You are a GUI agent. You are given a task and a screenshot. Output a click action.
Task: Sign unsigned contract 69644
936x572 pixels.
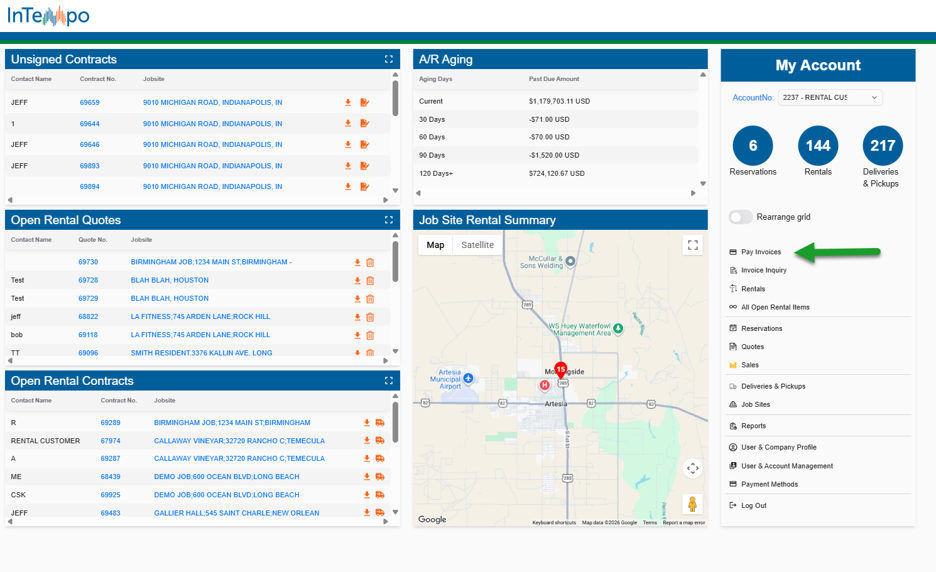[365, 124]
